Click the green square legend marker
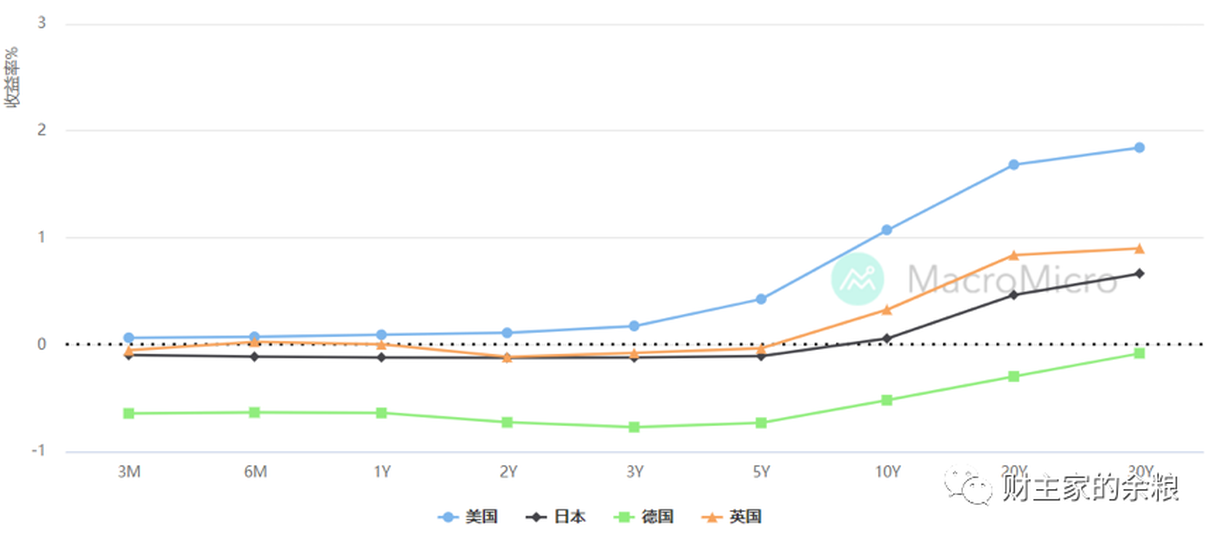This screenshot has width=1218, height=540. (624, 517)
